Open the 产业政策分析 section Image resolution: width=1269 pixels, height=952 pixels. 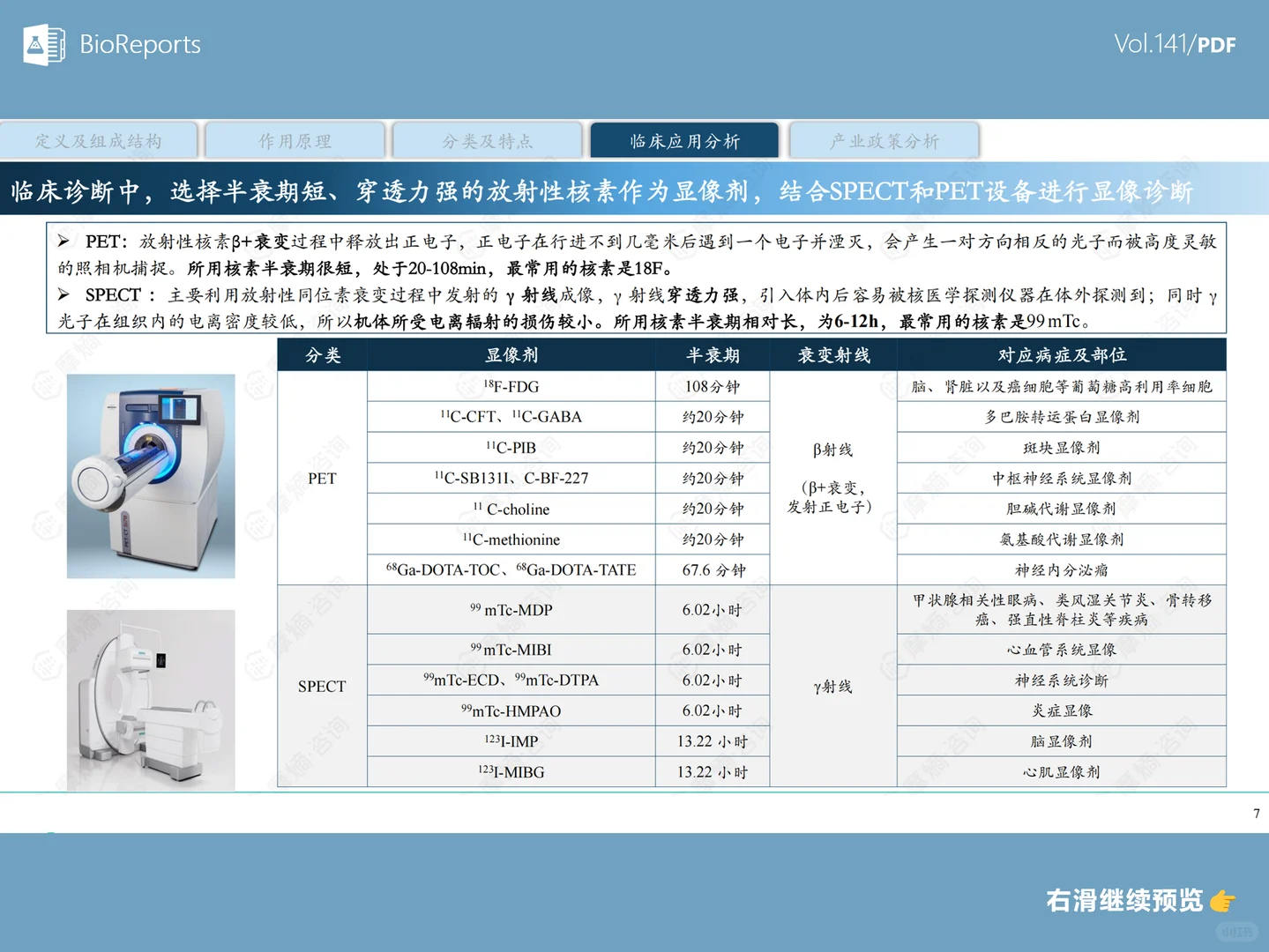pyautogui.click(x=883, y=139)
